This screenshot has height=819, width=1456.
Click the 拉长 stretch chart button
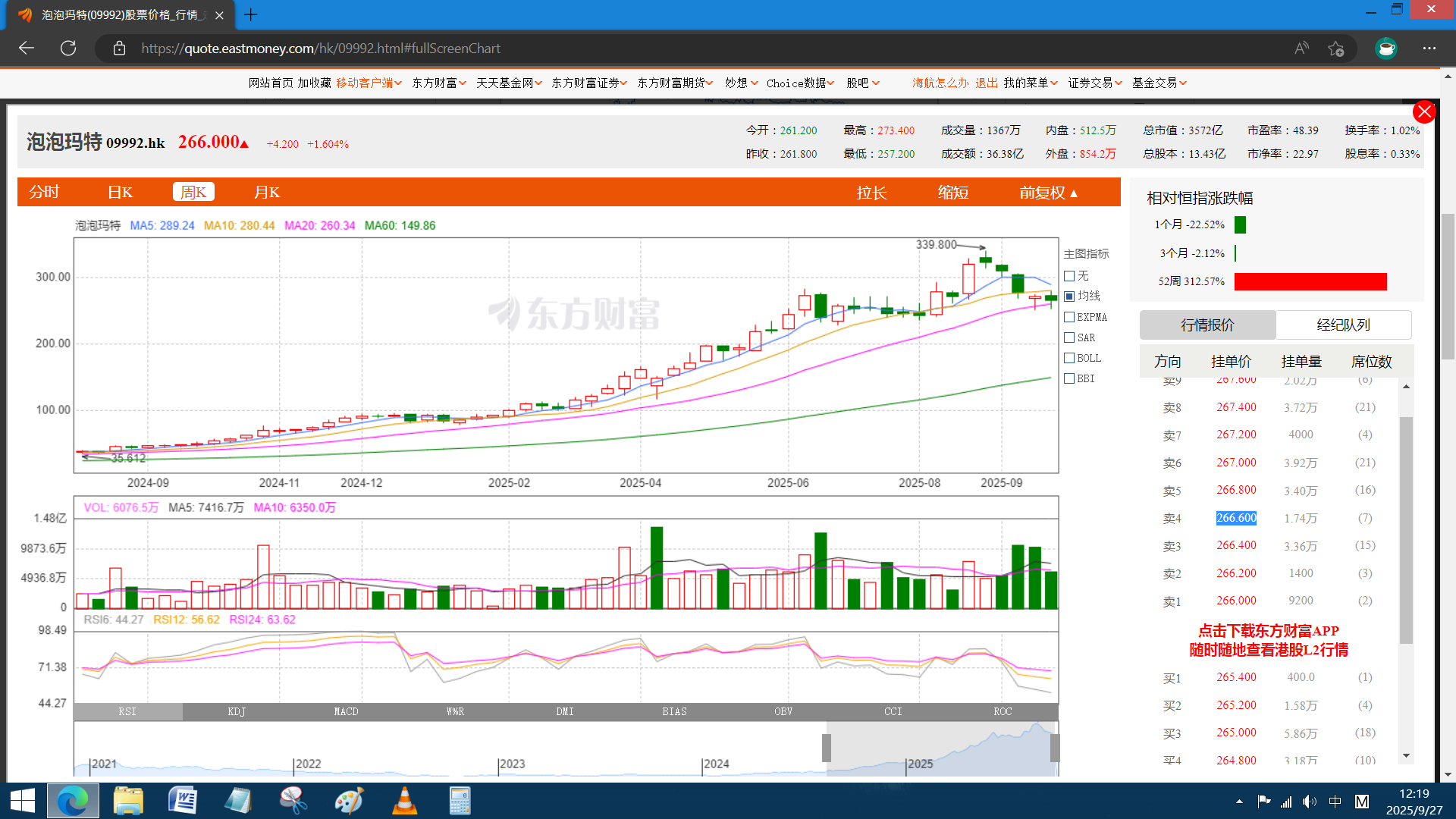(871, 193)
